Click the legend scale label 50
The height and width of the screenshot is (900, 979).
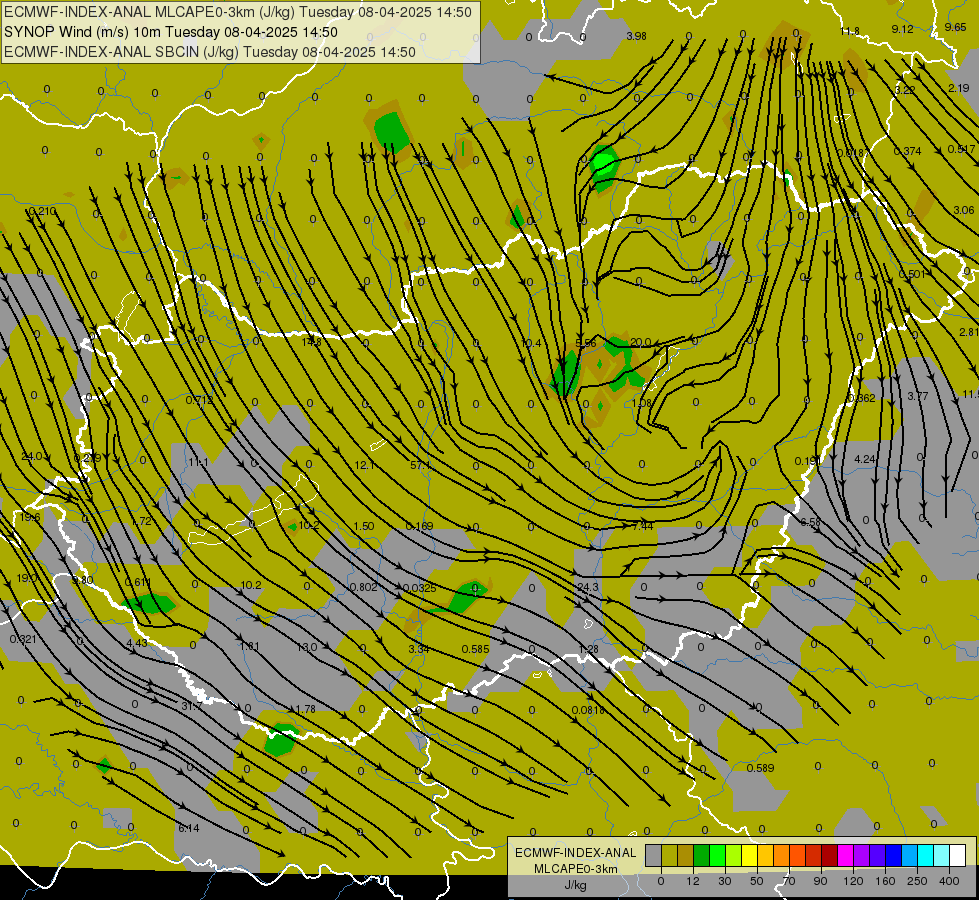(x=757, y=881)
